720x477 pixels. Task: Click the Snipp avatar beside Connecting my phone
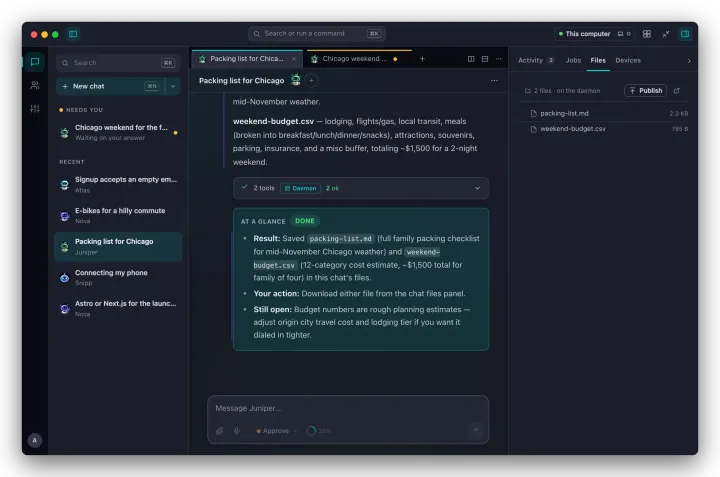click(x=65, y=278)
